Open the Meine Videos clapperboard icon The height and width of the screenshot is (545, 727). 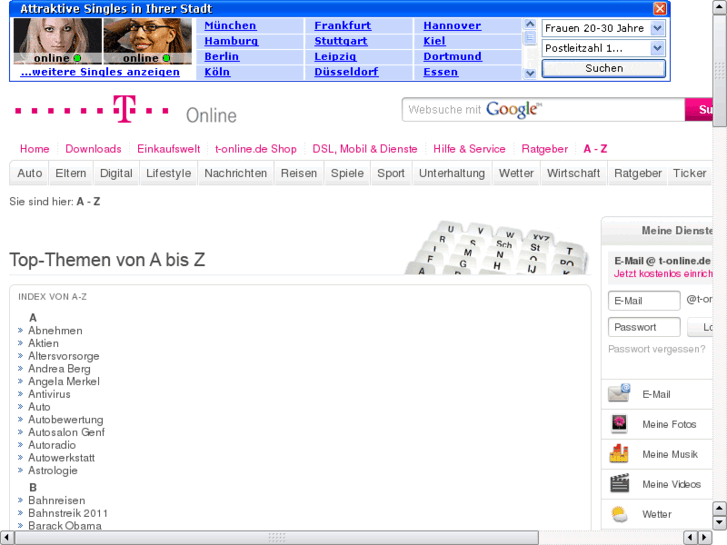pos(619,483)
